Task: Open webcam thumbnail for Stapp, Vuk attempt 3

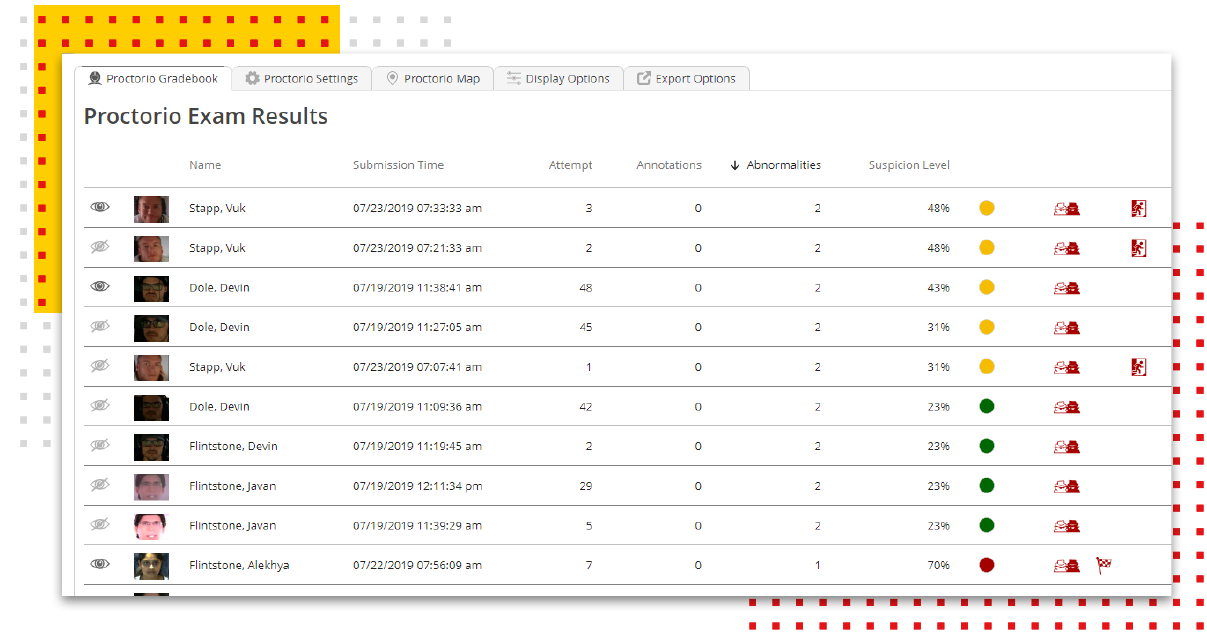Action: (151, 209)
